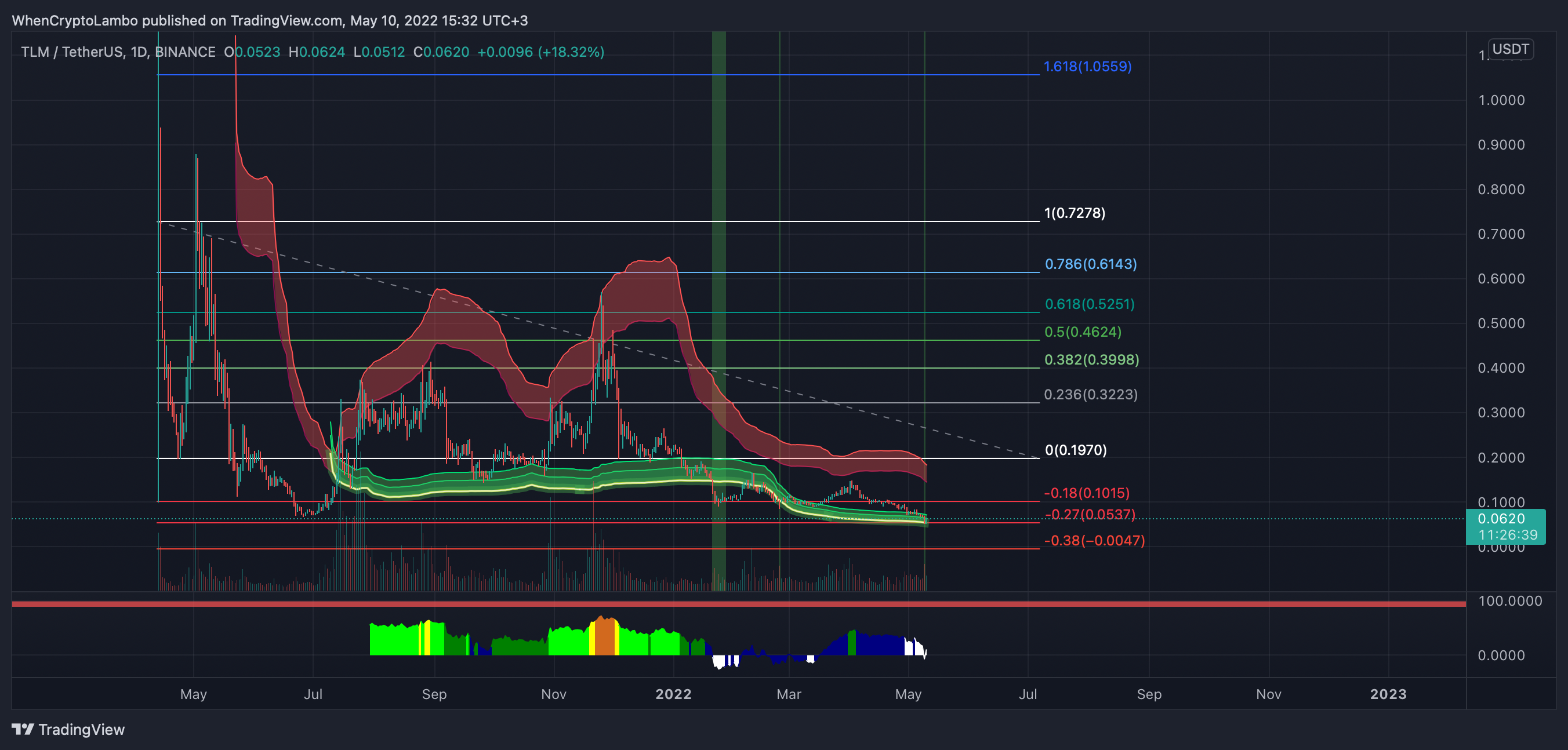The height and width of the screenshot is (750, 1568).
Task: Click the 0.5000 price axis label
Action: 1501,323
